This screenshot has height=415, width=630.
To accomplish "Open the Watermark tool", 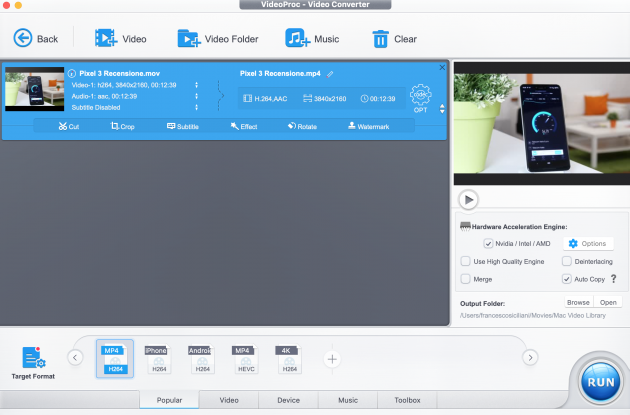I will 368,126.
